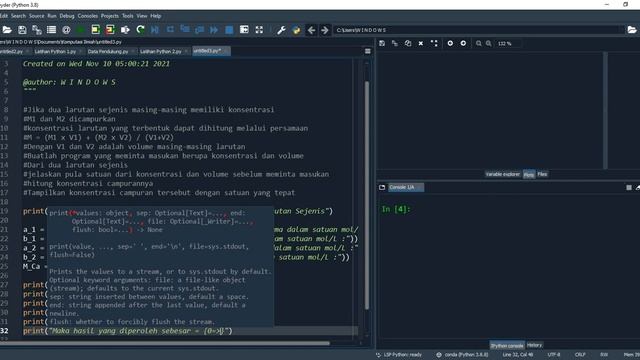Open the View menu

point(142,16)
